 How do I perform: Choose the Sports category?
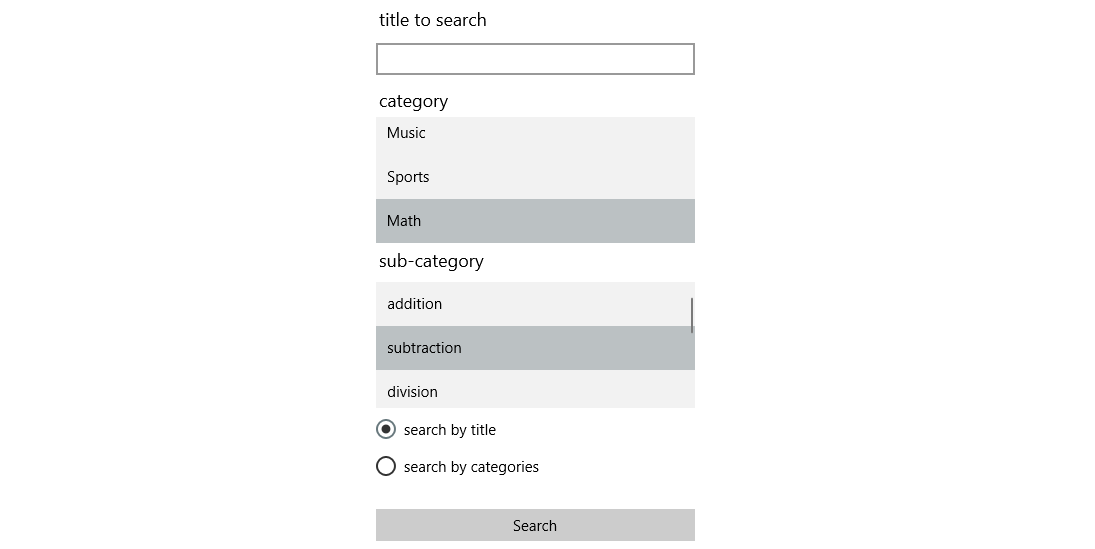(535, 177)
